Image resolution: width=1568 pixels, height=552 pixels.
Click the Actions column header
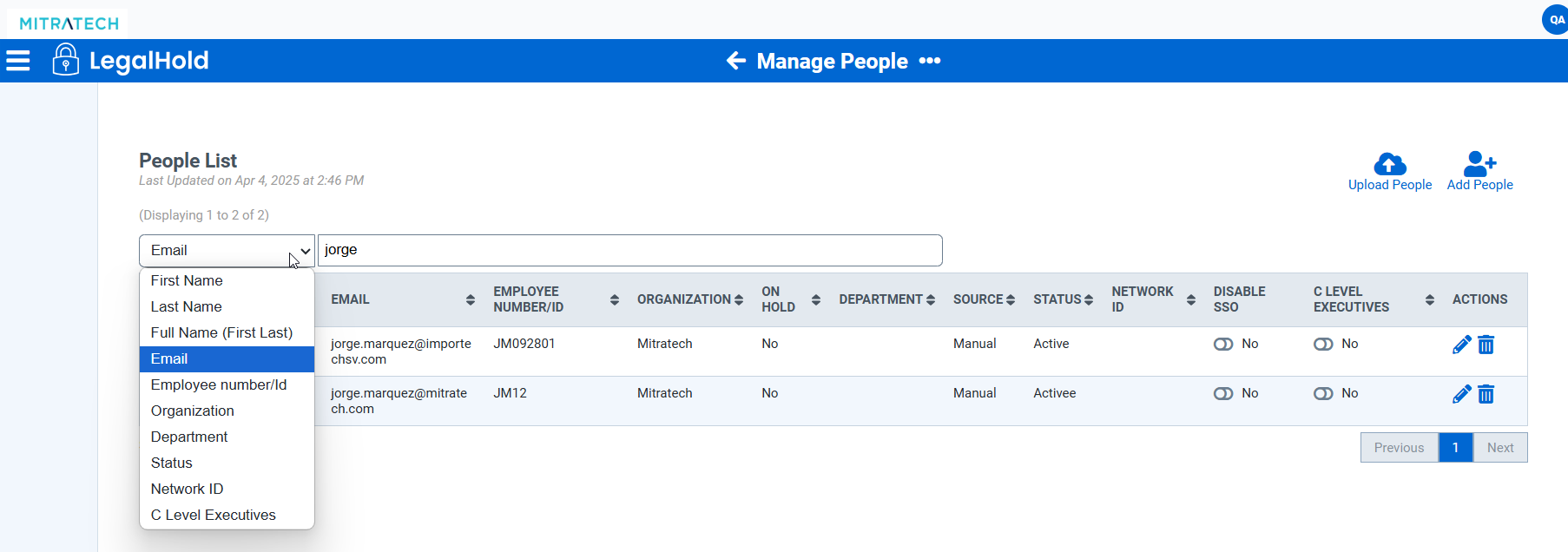click(1480, 299)
